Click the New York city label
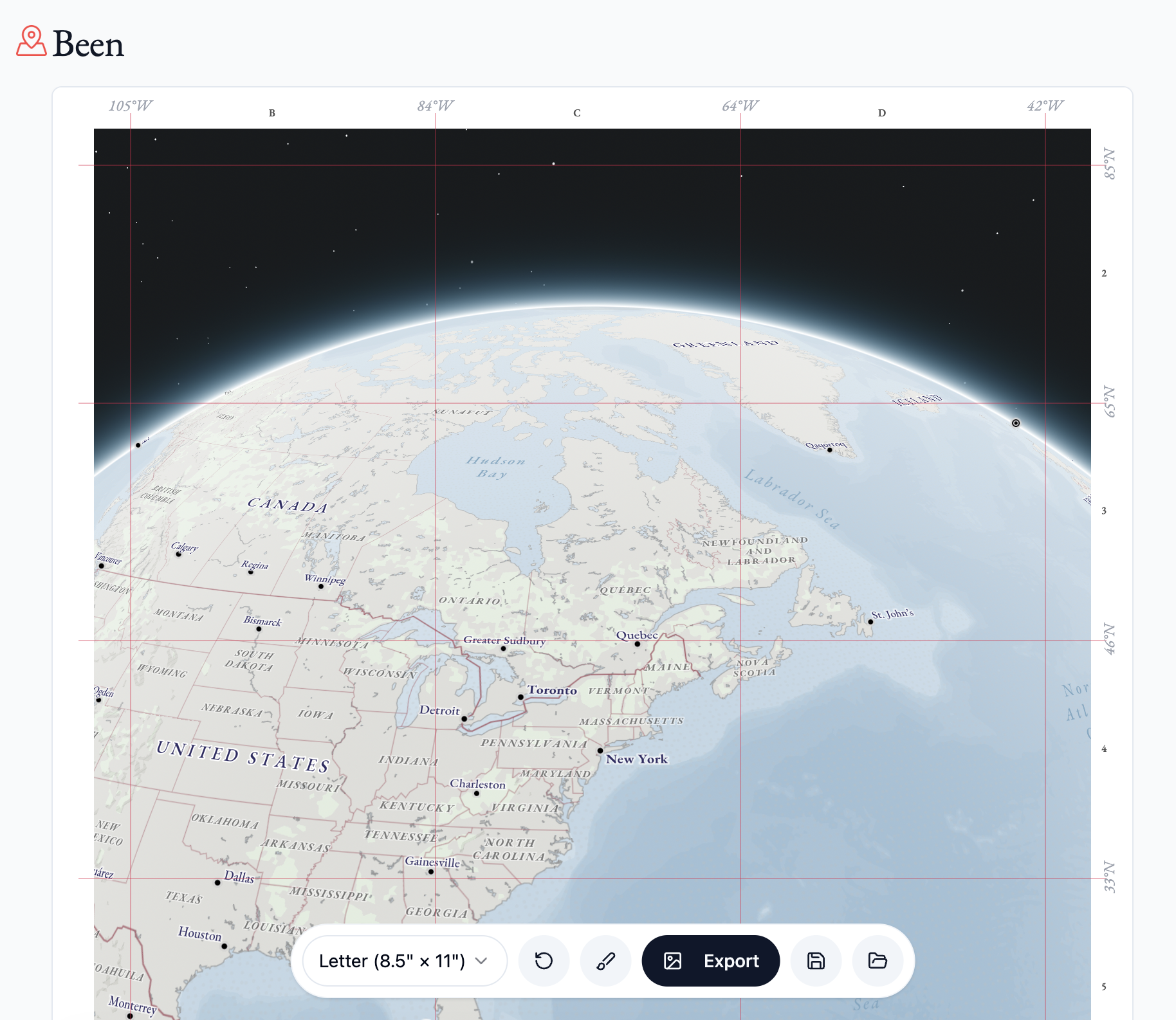Viewport: 1176px width, 1020px height. (637, 759)
